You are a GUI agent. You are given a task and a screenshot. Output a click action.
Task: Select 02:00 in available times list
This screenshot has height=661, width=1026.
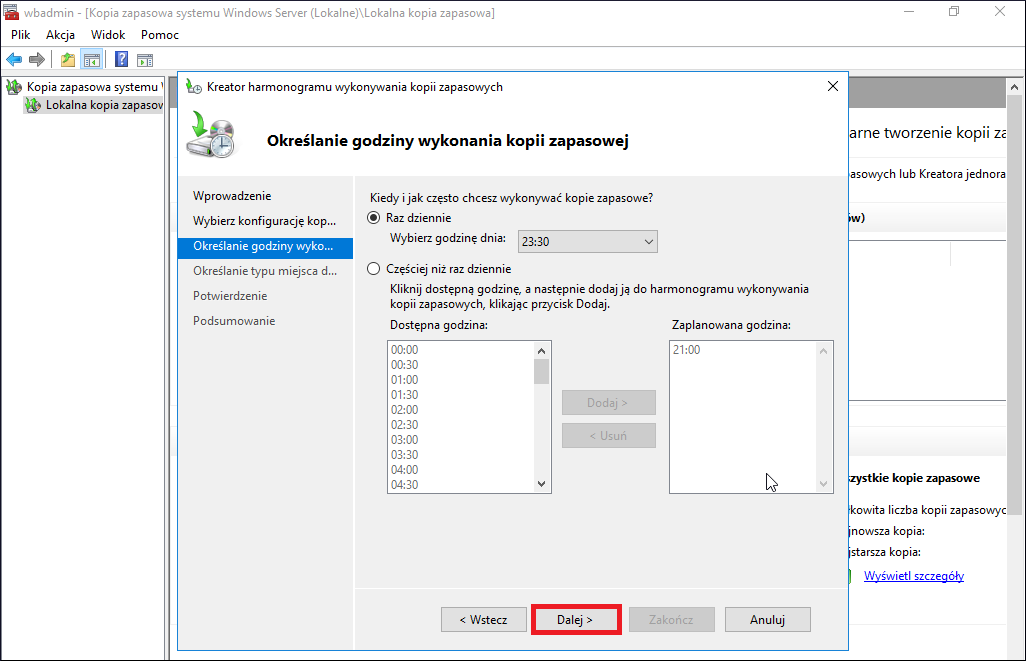(404, 410)
